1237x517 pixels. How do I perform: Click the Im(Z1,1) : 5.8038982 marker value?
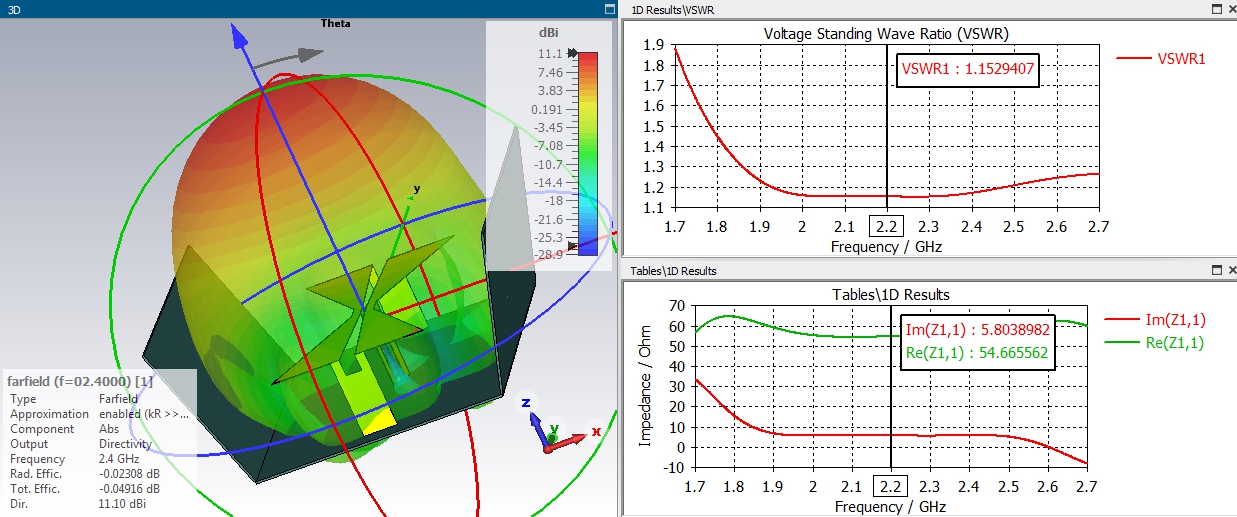tap(978, 332)
